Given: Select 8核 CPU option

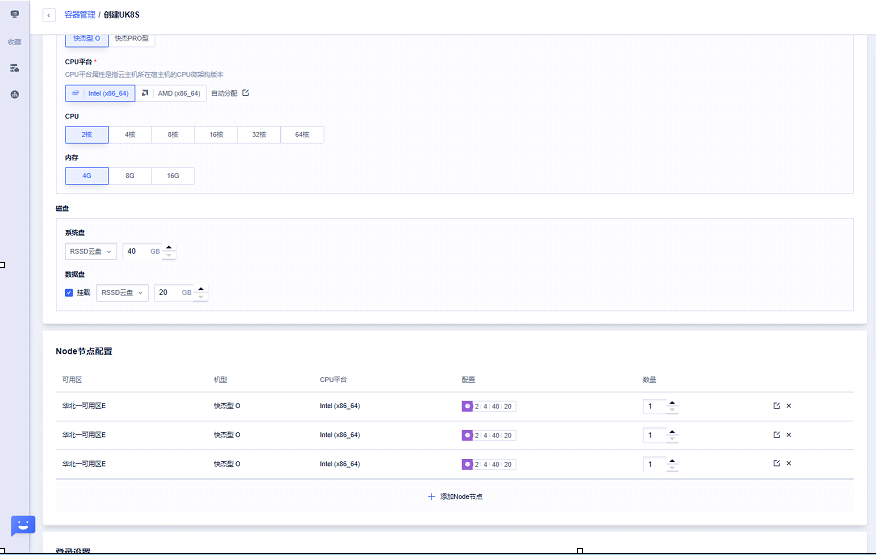Looking at the screenshot, I should pyautogui.click(x=173, y=135).
